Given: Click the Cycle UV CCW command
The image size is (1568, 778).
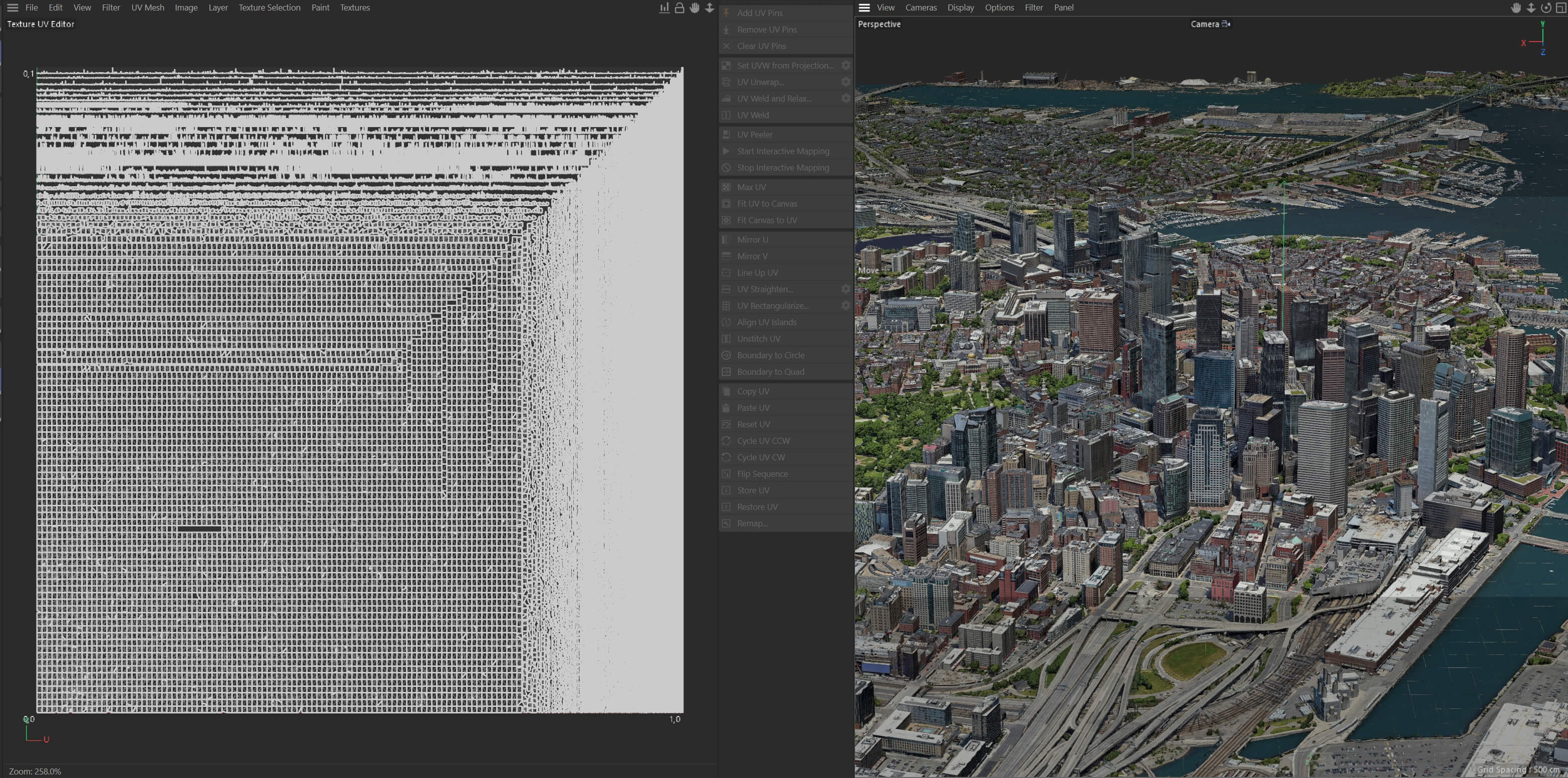Looking at the screenshot, I should (x=786, y=440).
